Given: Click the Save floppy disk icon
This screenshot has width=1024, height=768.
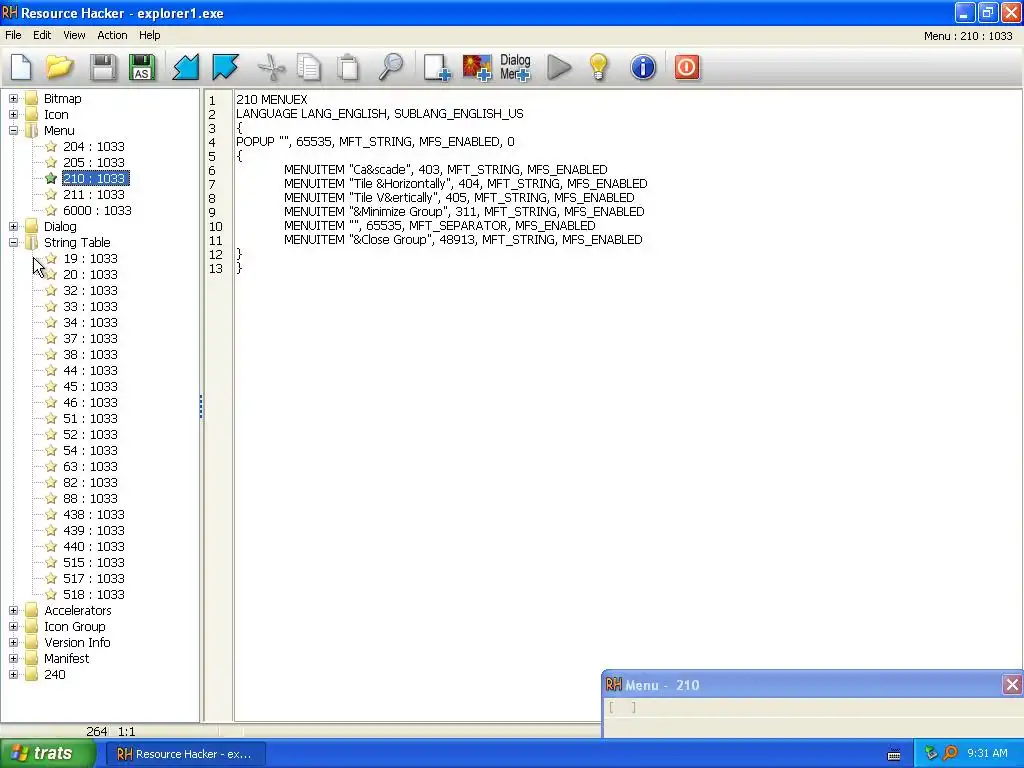Looking at the screenshot, I should pos(103,67).
